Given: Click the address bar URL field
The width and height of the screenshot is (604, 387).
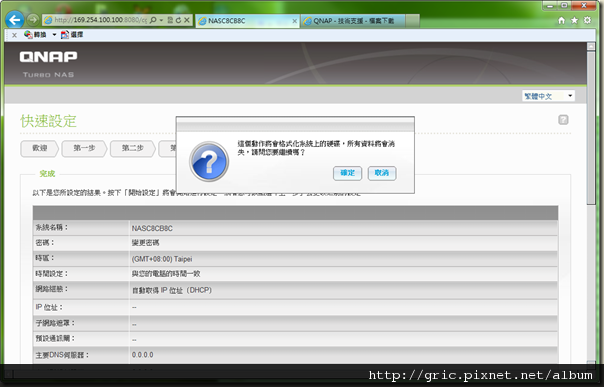Looking at the screenshot, I should [100, 20].
